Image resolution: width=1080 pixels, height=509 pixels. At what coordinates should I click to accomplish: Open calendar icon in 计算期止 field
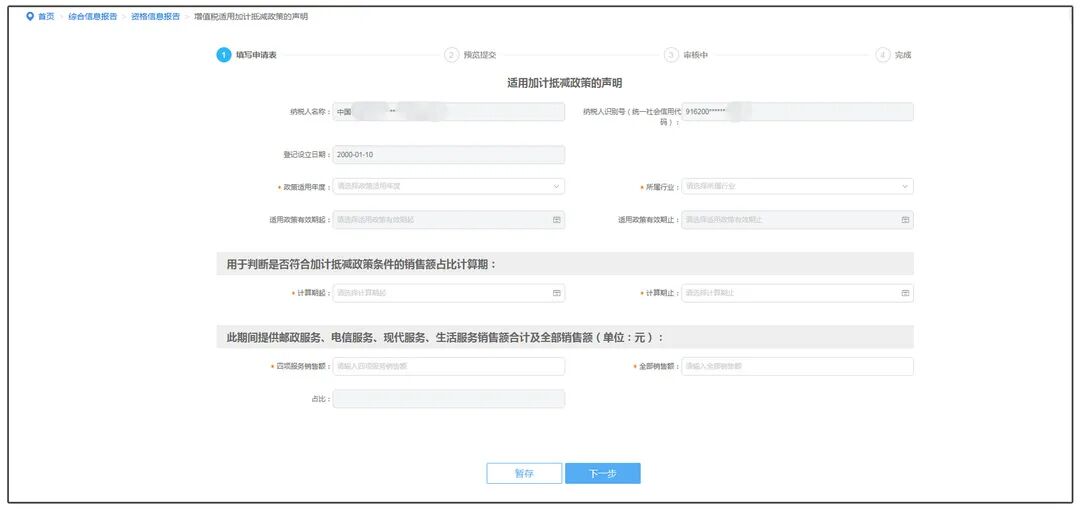tap(905, 293)
